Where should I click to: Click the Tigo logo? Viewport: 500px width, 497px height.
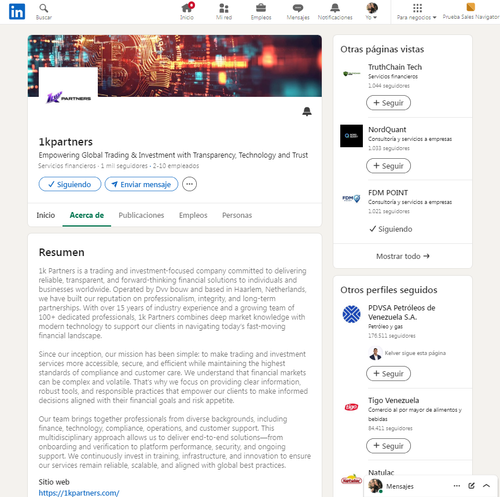[x=351, y=407]
